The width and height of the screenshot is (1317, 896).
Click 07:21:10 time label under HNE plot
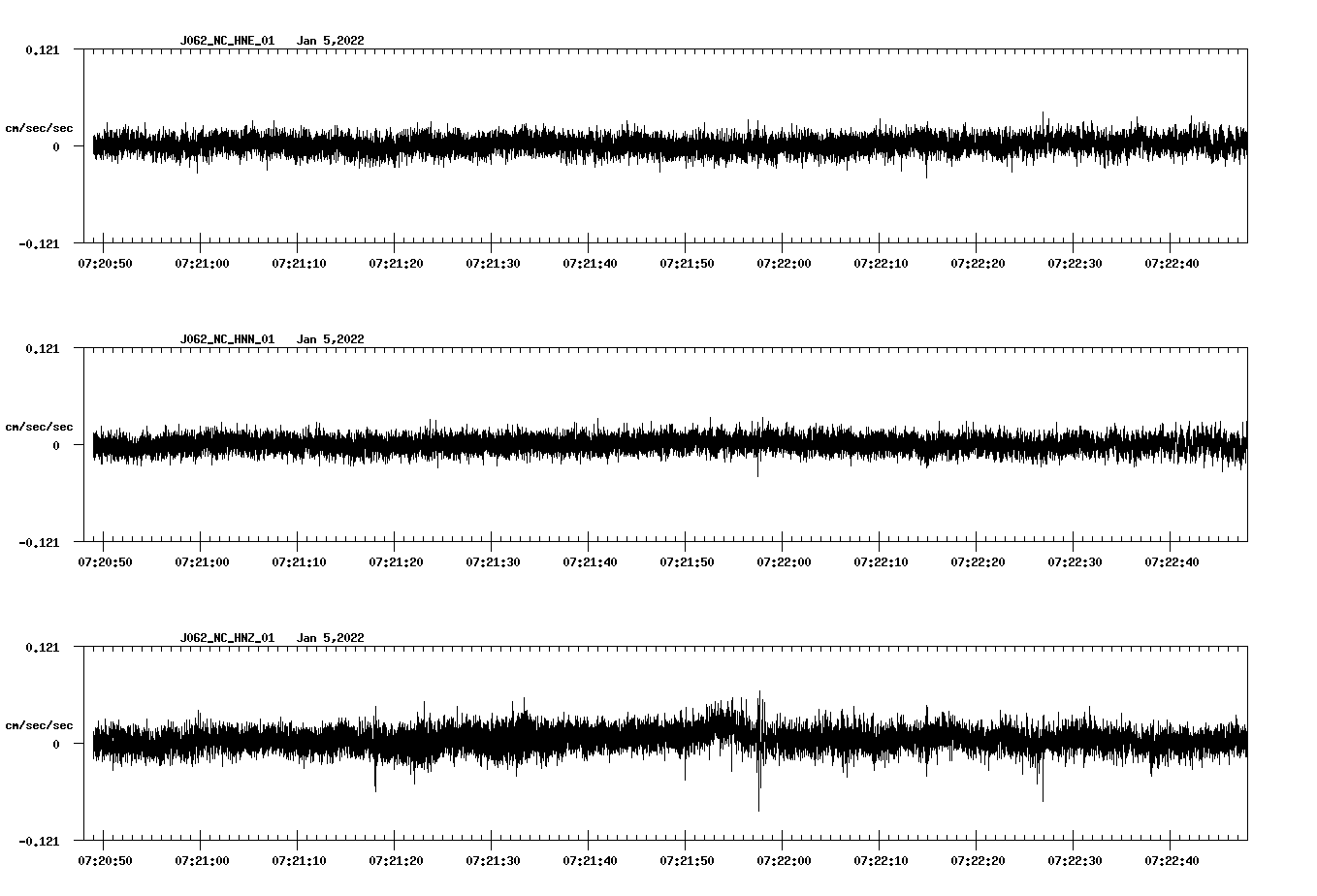click(299, 263)
